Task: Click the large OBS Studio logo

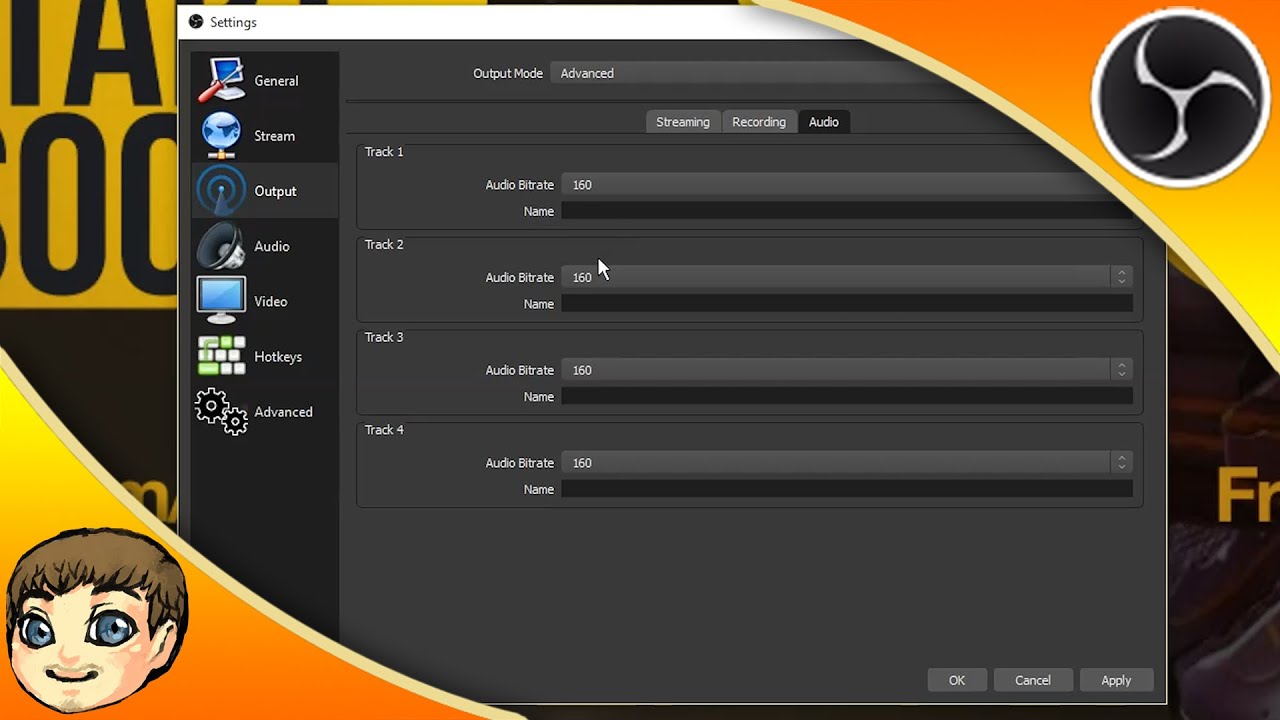Action: tap(1180, 97)
